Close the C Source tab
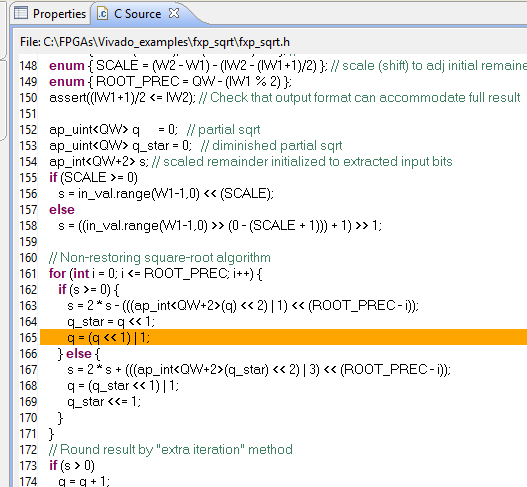Viewport: 527px width, 487px height. pyautogui.click(x=174, y=13)
